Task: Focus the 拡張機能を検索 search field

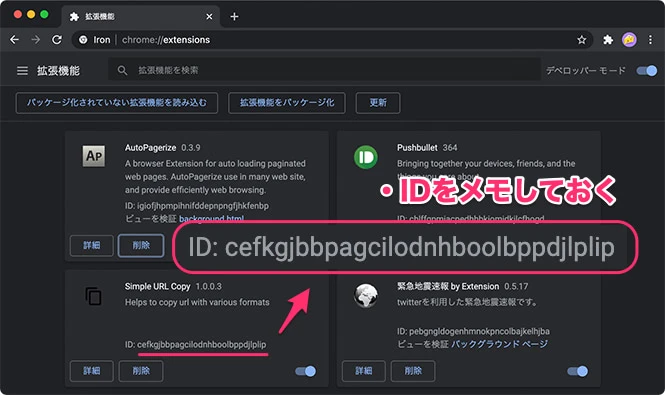Action: 324,70
